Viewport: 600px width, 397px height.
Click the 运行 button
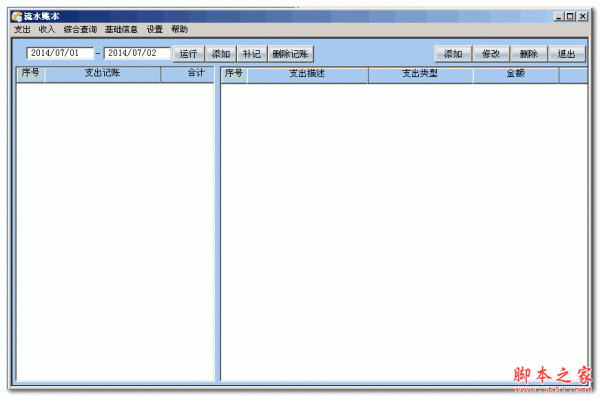click(x=189, y=54)
